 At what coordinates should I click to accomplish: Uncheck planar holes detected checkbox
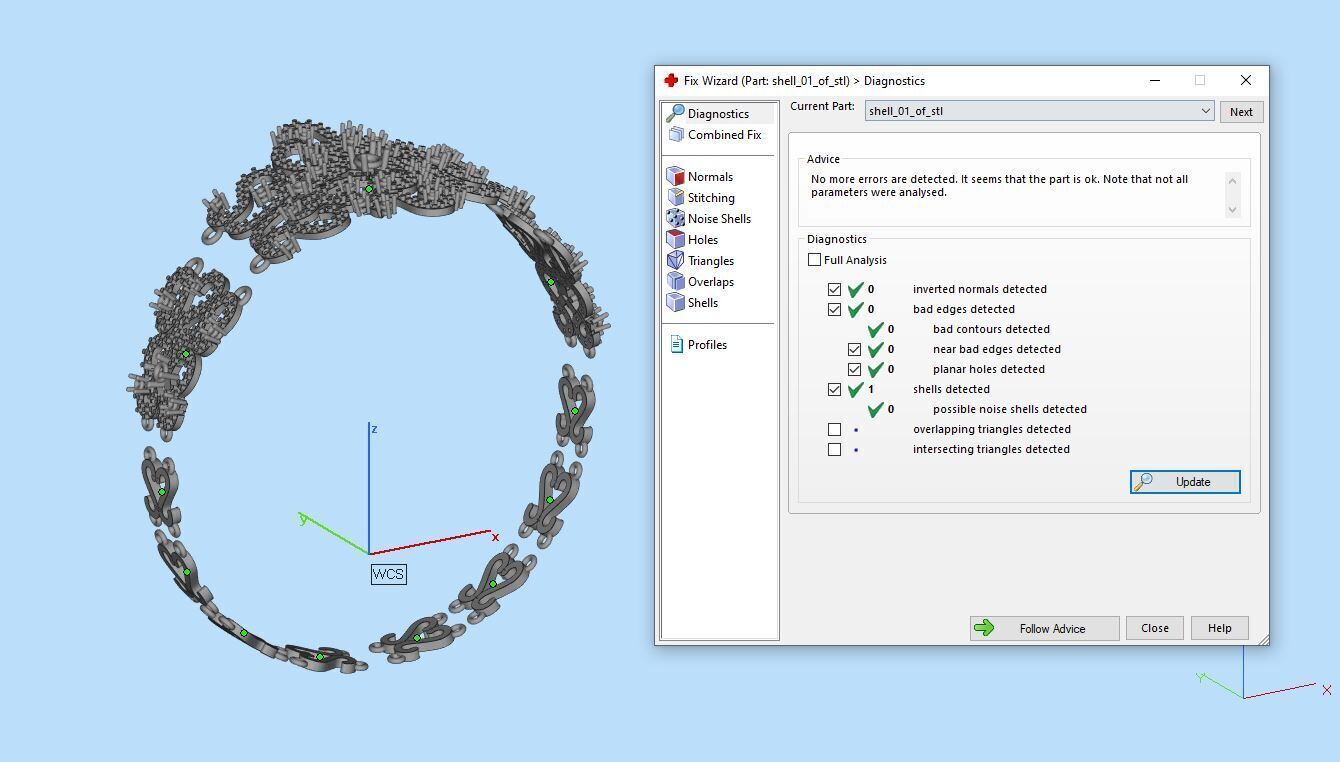coord(855,369)
